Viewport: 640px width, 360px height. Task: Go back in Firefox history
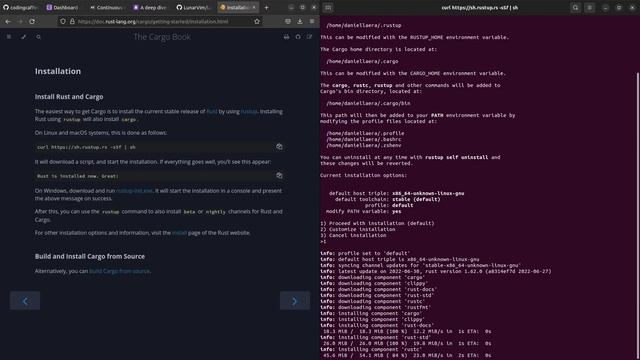8,21
